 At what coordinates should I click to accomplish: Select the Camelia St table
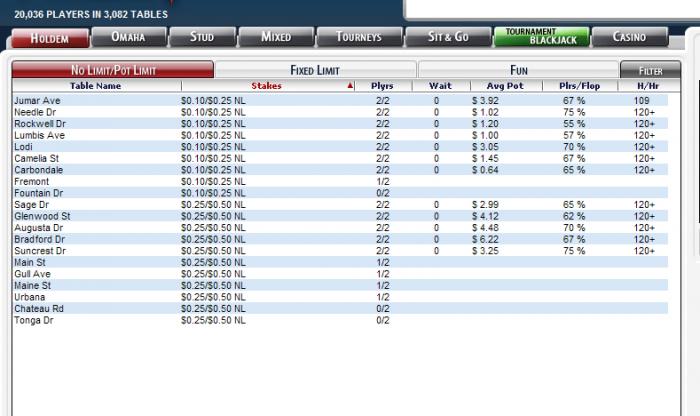(340, 158)
